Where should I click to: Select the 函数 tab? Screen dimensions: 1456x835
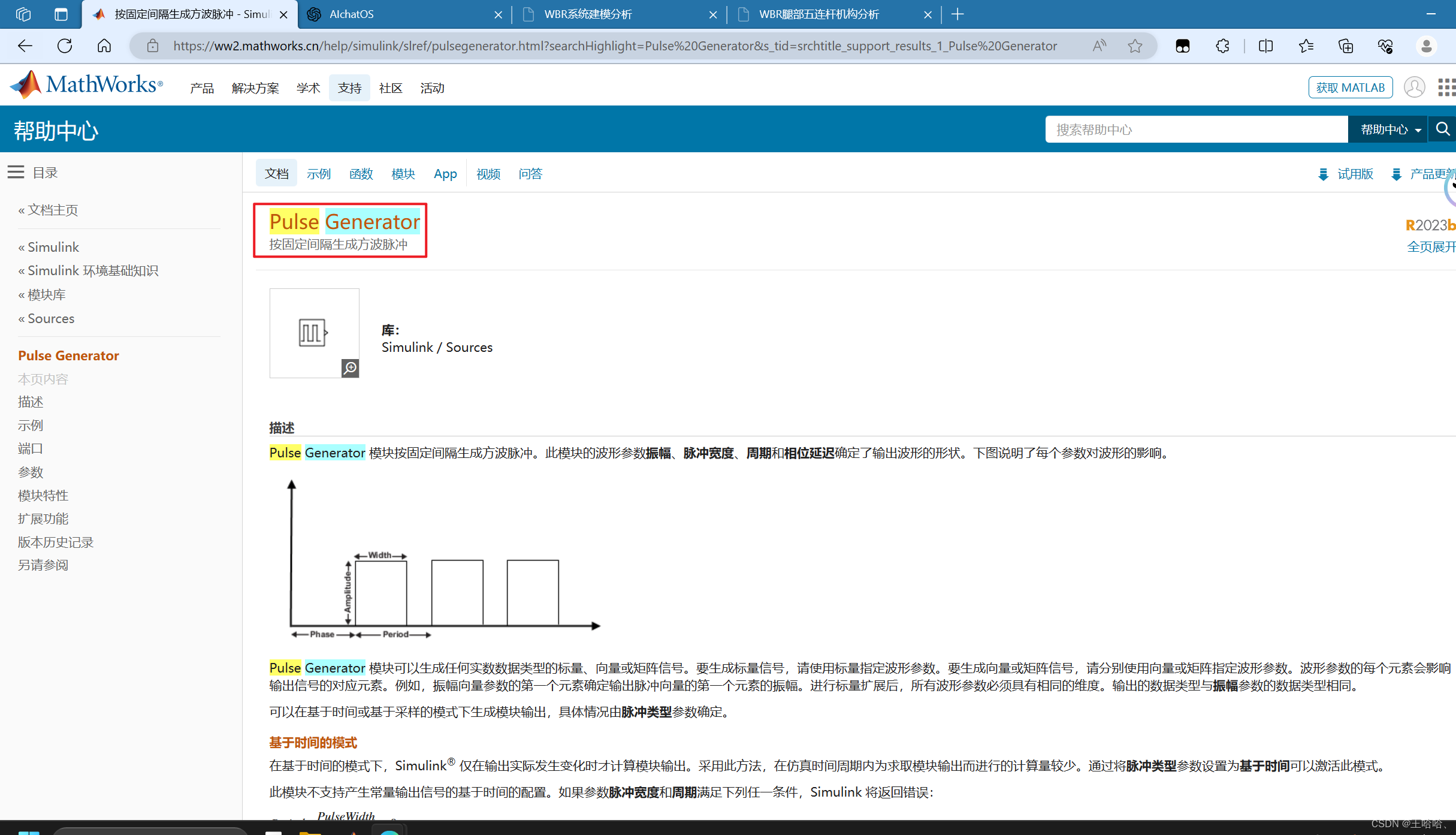click(x=361, y=174)
